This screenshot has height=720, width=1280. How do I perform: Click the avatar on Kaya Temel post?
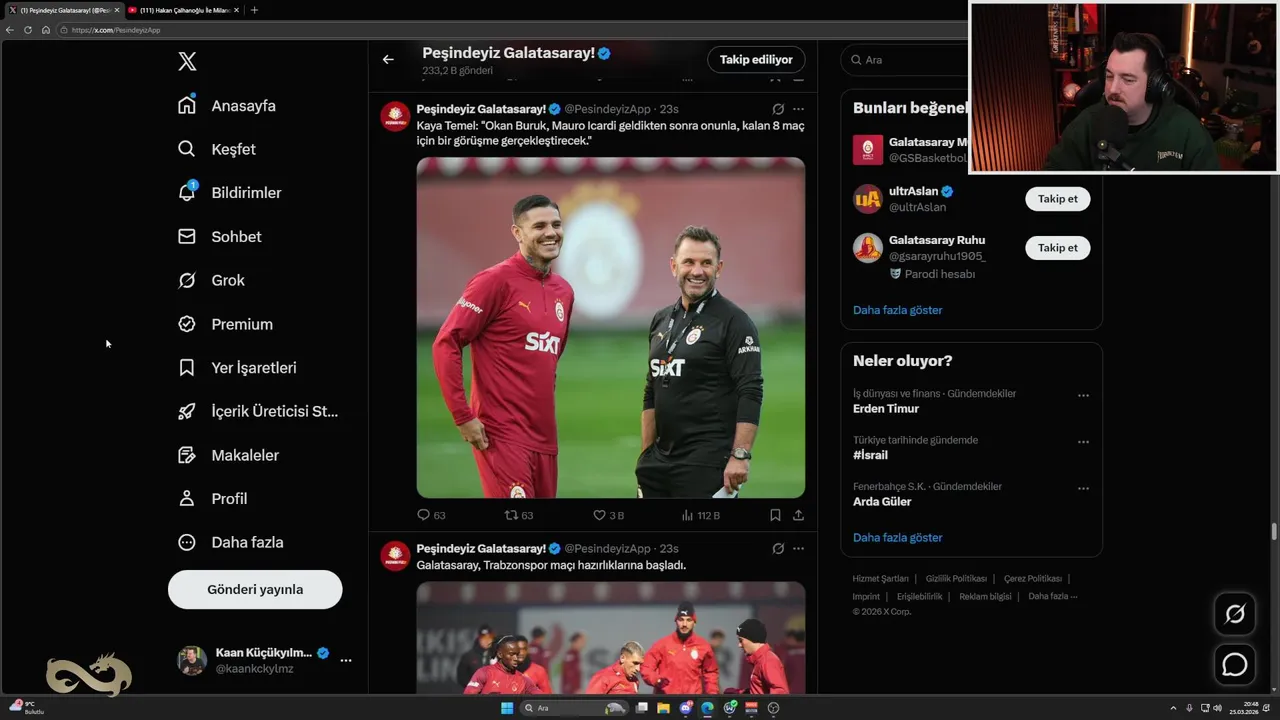395,116
